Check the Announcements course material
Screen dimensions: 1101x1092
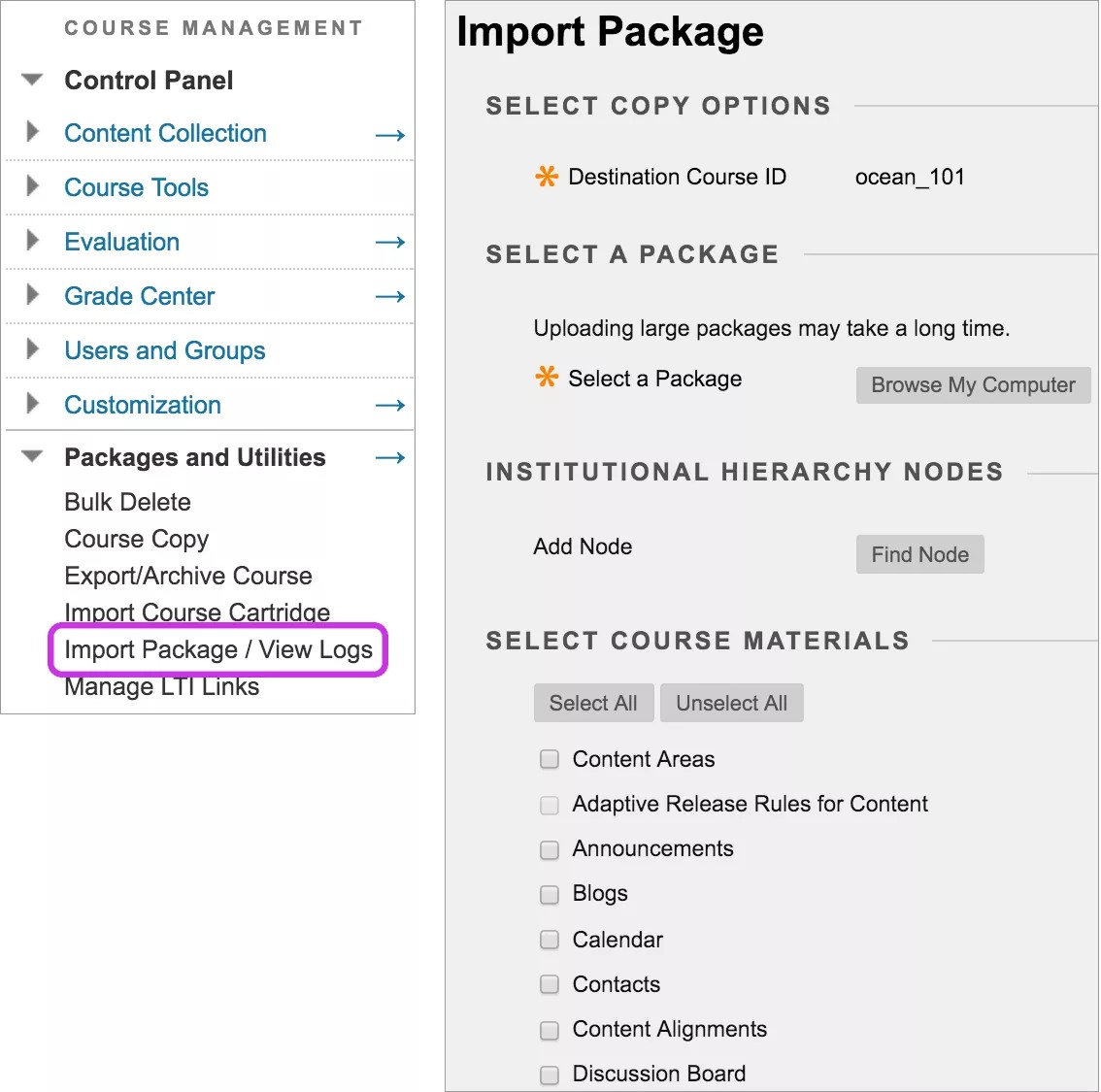click(550, 849)
